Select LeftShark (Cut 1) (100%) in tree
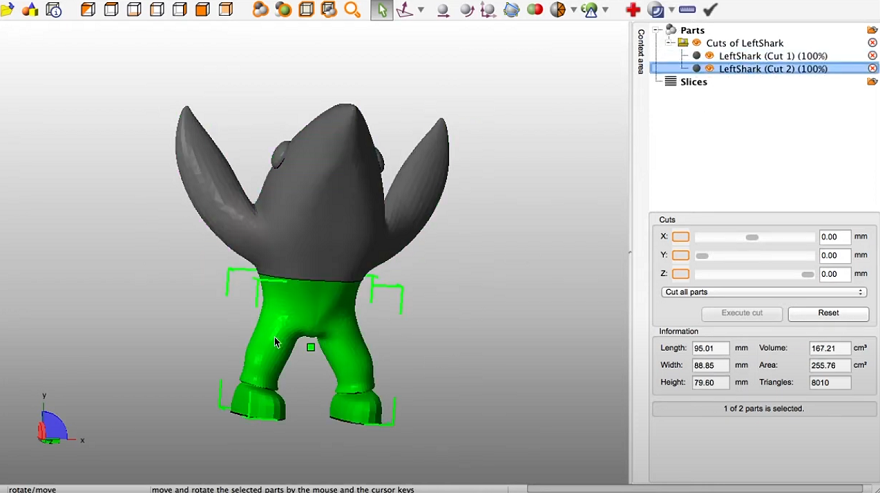This screenshot has width=880, height=493. coord(773,56)
